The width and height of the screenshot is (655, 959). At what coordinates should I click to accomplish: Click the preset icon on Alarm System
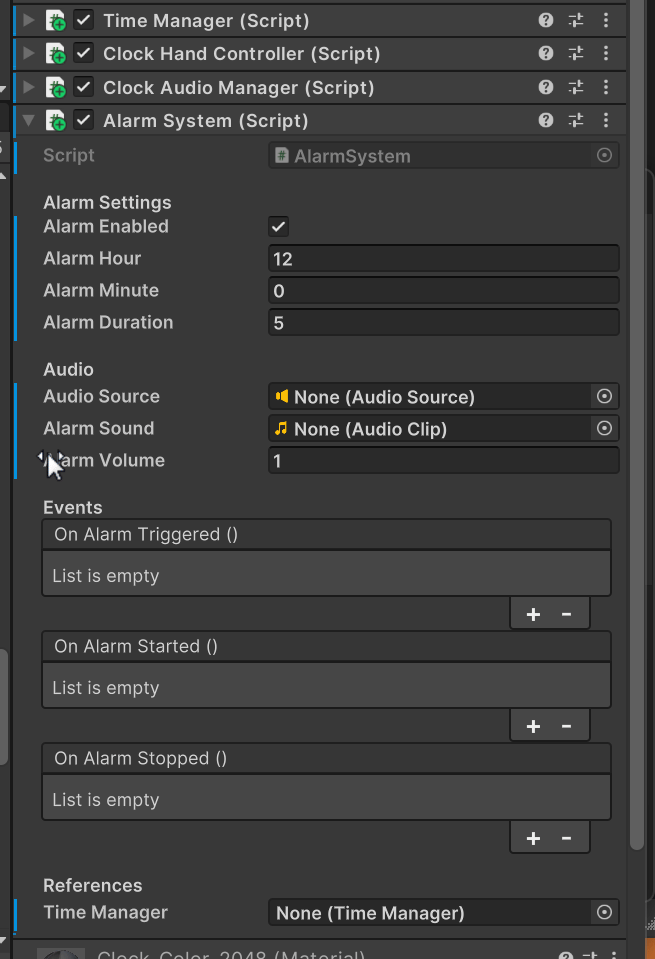pyautogui.click(x=575, y=120)
